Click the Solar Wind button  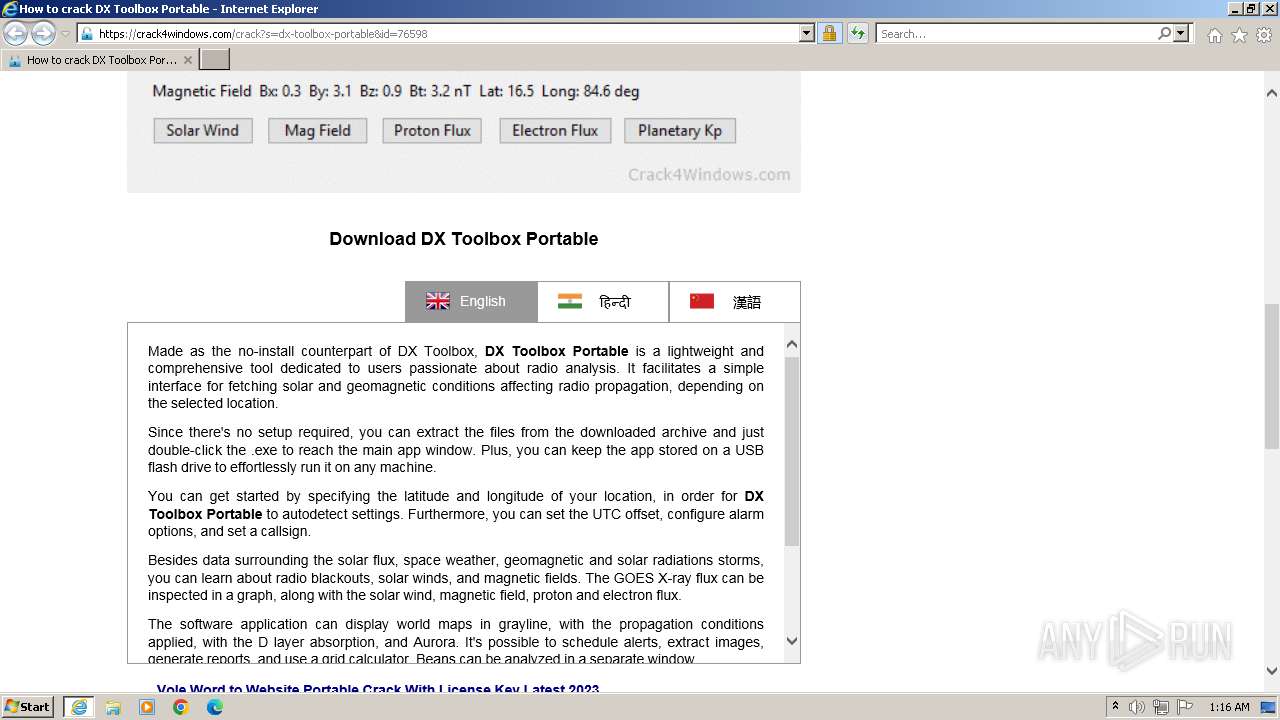click(203, 130)
